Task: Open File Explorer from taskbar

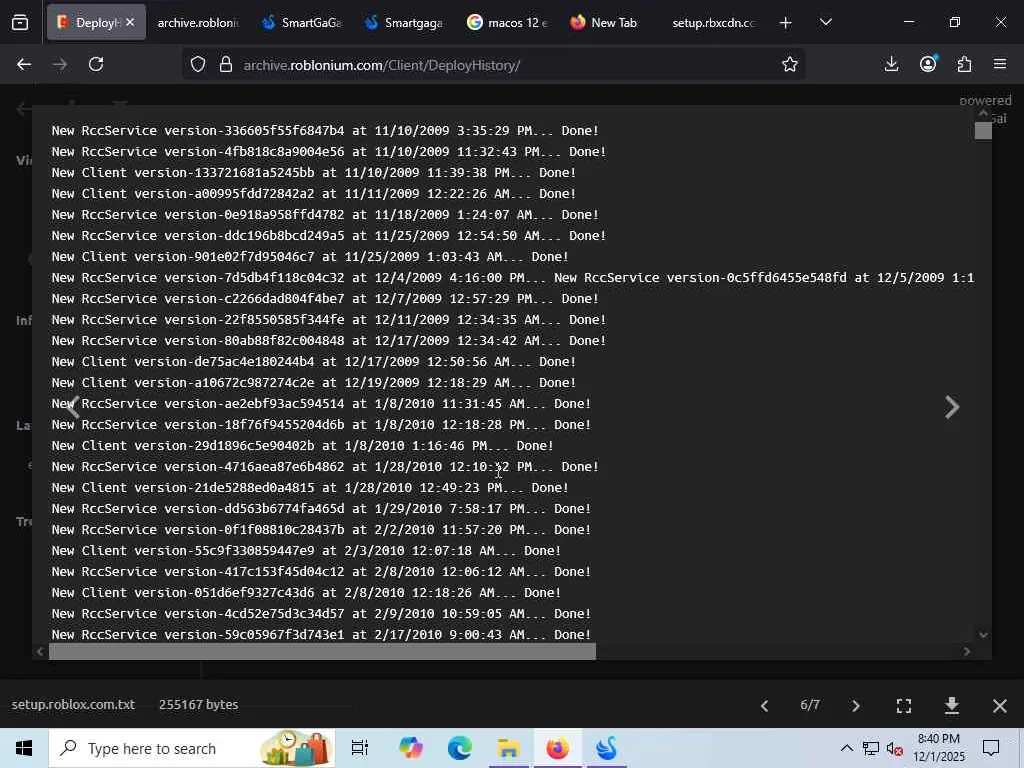Action: 509,748
